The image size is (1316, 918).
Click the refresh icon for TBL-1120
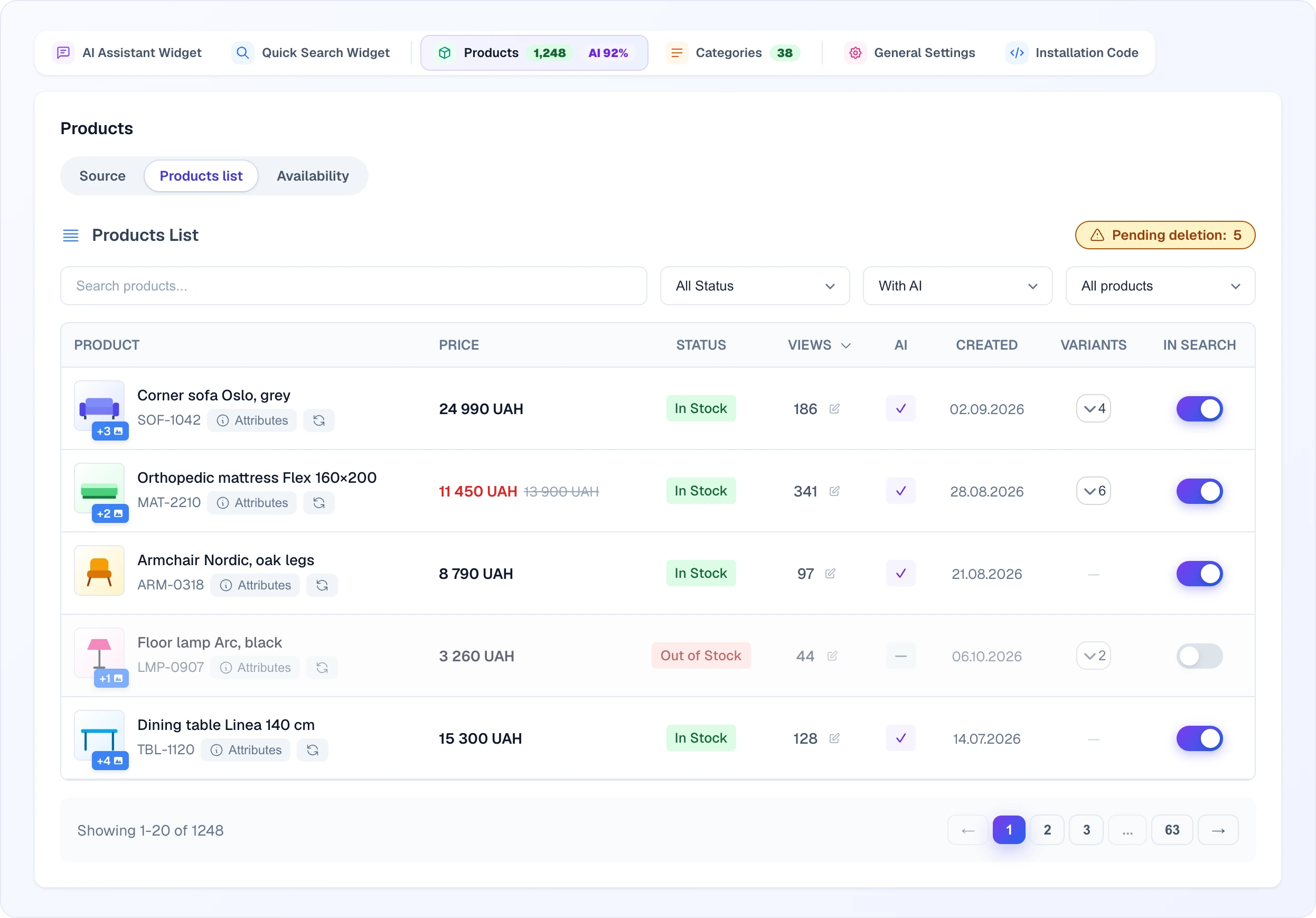click(313, 750)
